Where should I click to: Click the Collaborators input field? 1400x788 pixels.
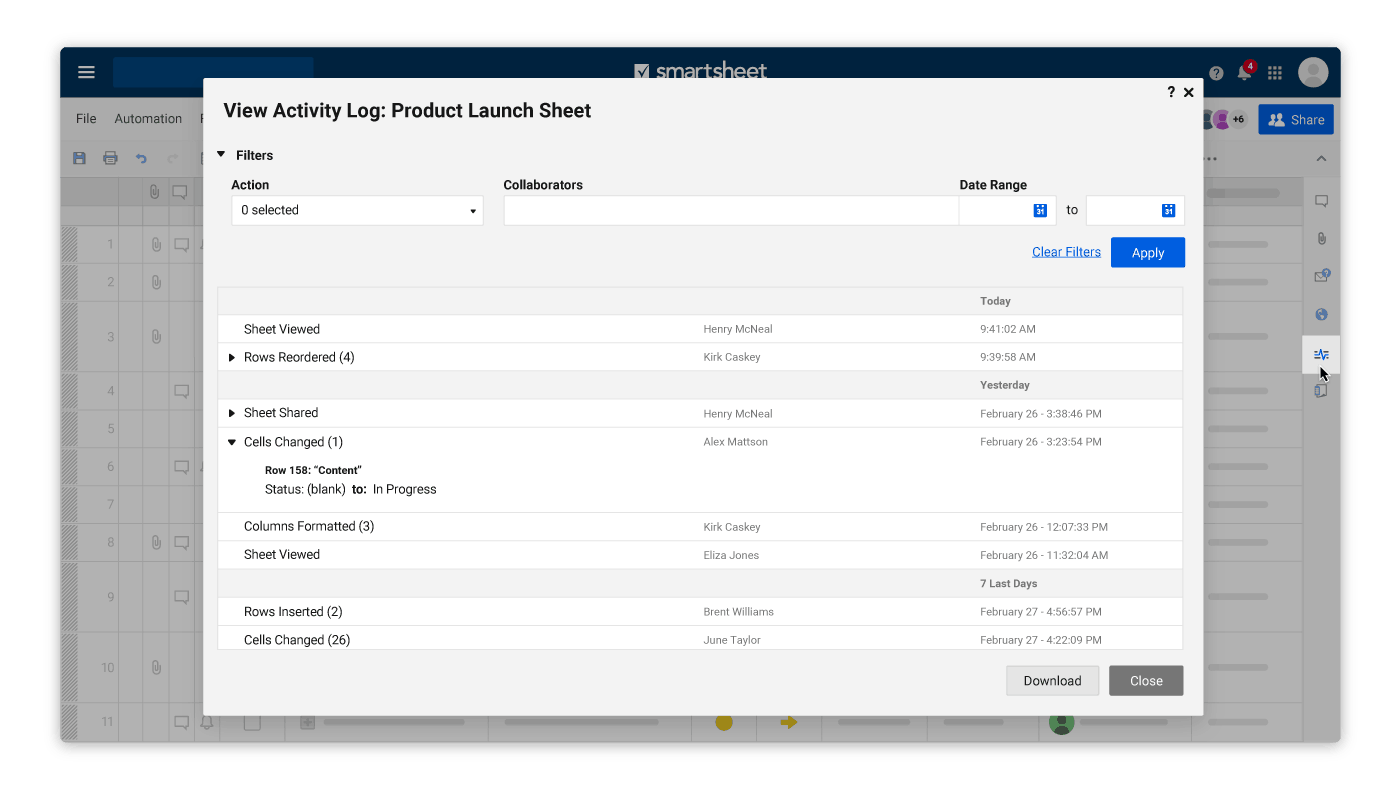tap(731, 210)
